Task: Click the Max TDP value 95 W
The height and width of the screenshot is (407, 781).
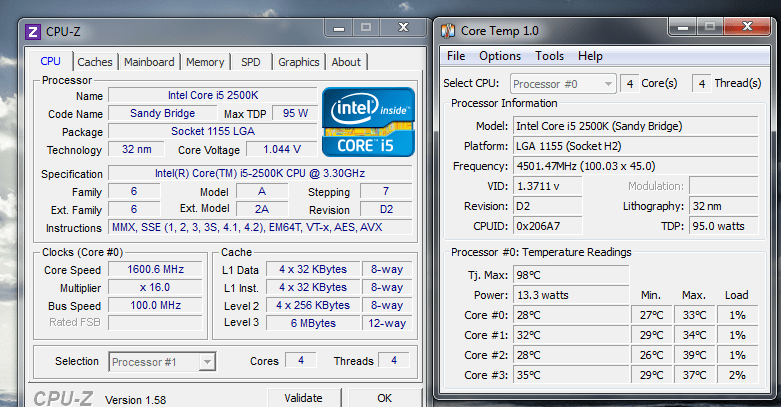Action: (x=295, y=113)
